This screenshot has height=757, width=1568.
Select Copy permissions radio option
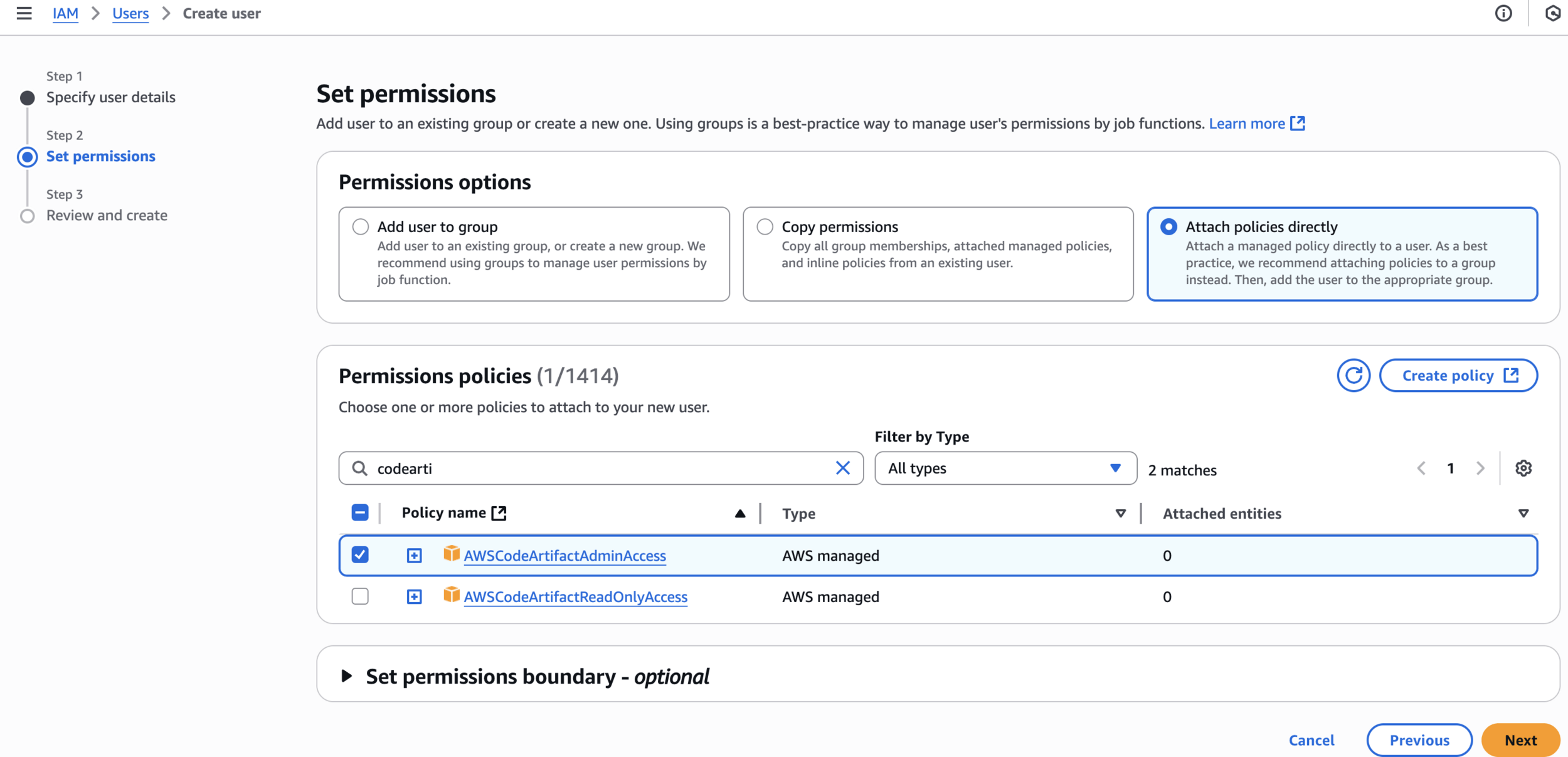765,227
